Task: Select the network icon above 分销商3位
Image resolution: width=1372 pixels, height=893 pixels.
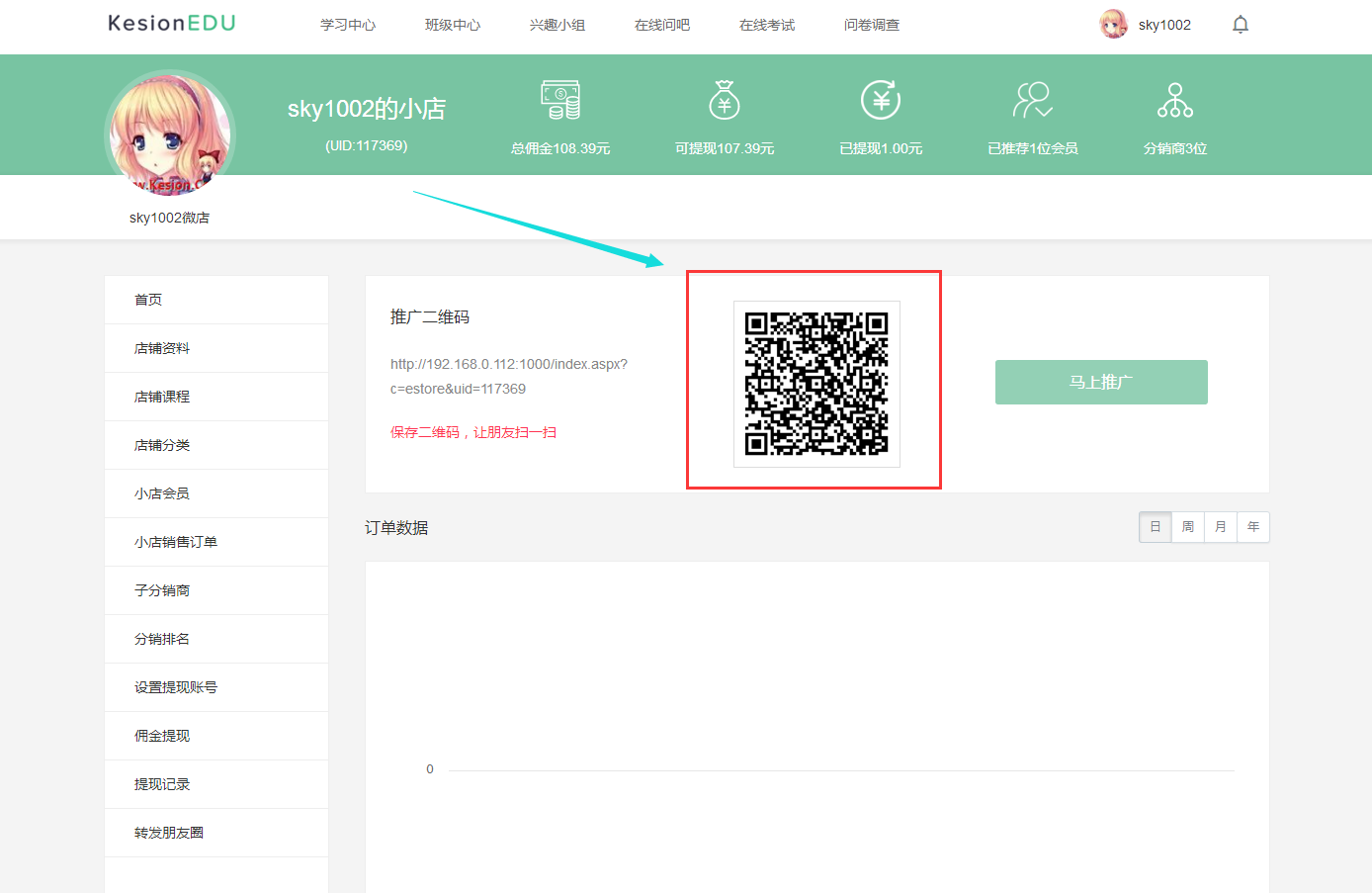Action: point(1173,100)
